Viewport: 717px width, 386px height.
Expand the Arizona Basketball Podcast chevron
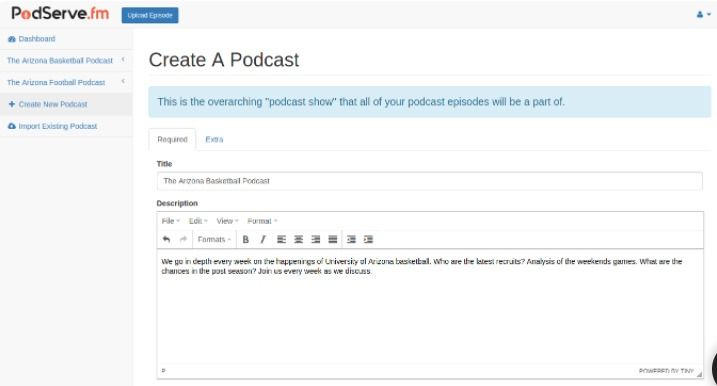(123, 60)
